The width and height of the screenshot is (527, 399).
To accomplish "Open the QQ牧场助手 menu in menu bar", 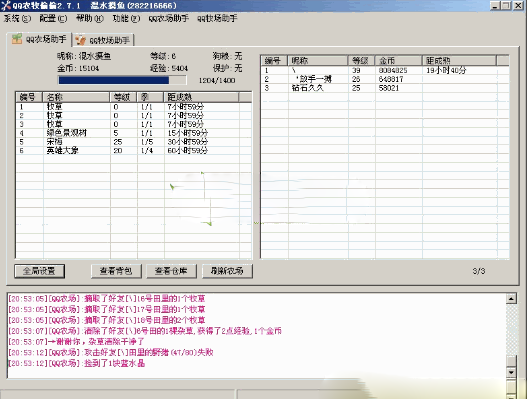I will coord(217,18).
